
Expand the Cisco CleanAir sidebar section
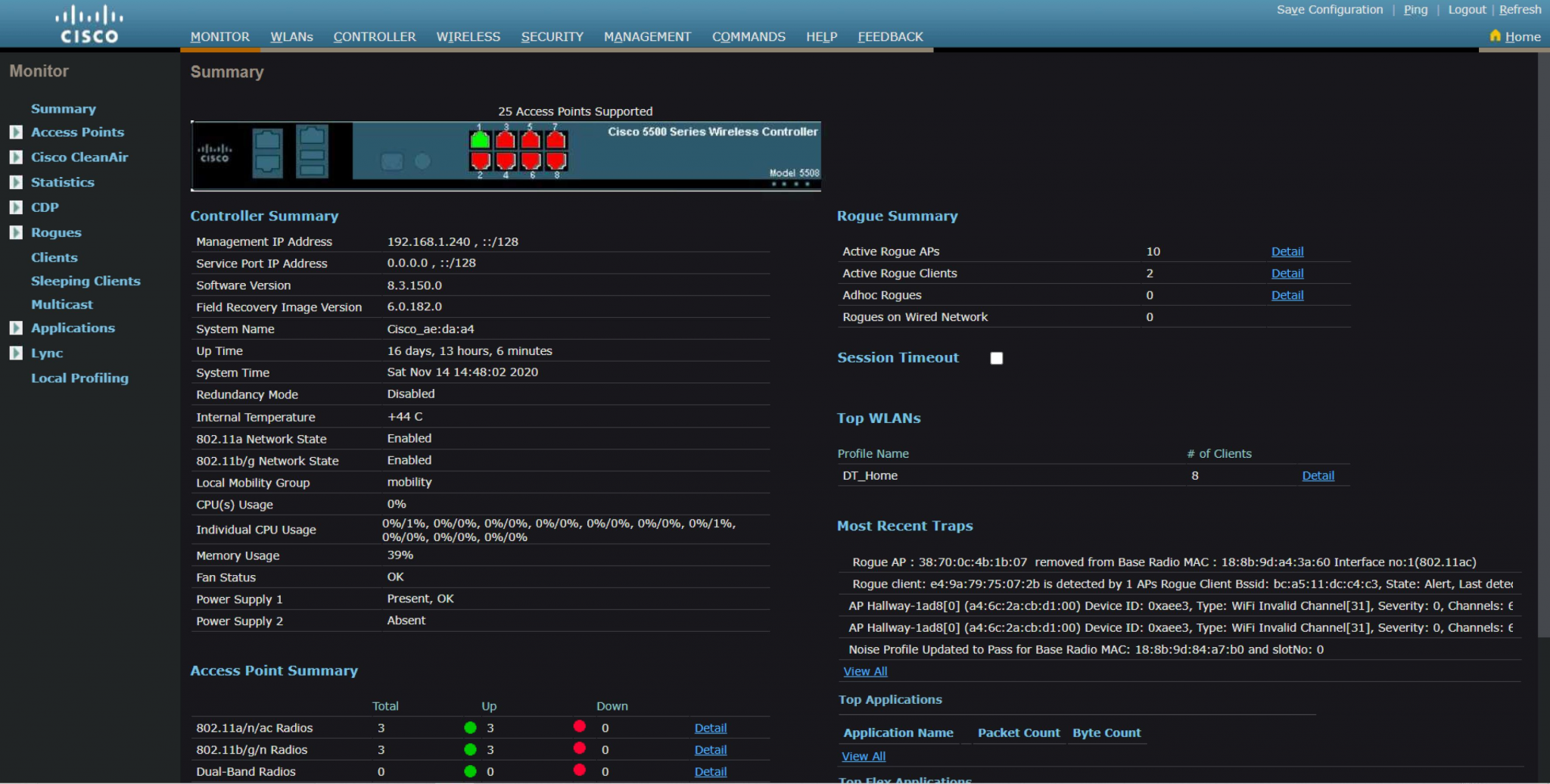(x=16, y=157)
